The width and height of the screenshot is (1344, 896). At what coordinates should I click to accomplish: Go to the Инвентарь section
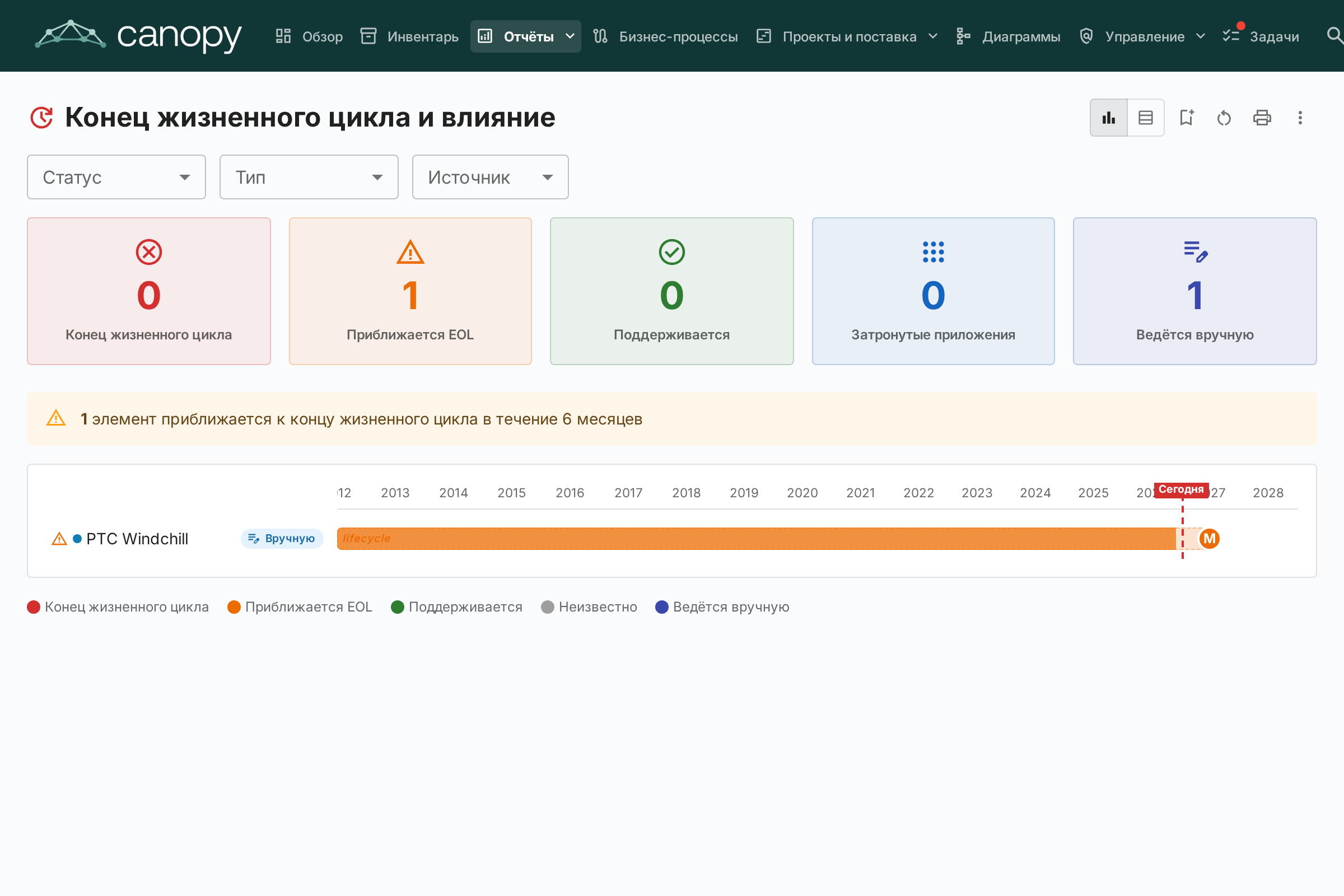pos(409,36)
